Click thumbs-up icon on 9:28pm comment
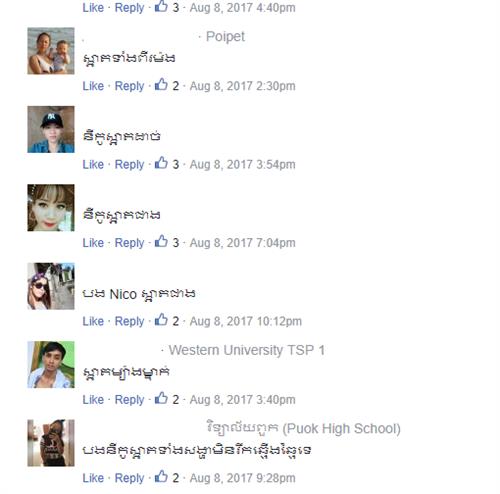Viewport: 500px width, 494px height. coord(161,477)
